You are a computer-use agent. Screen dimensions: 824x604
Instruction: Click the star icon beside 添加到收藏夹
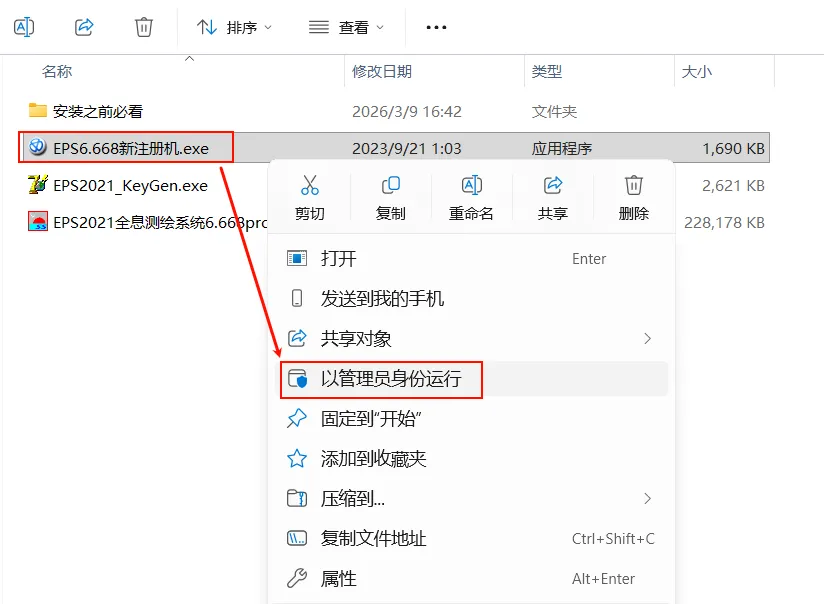click(x=297, y=458)
